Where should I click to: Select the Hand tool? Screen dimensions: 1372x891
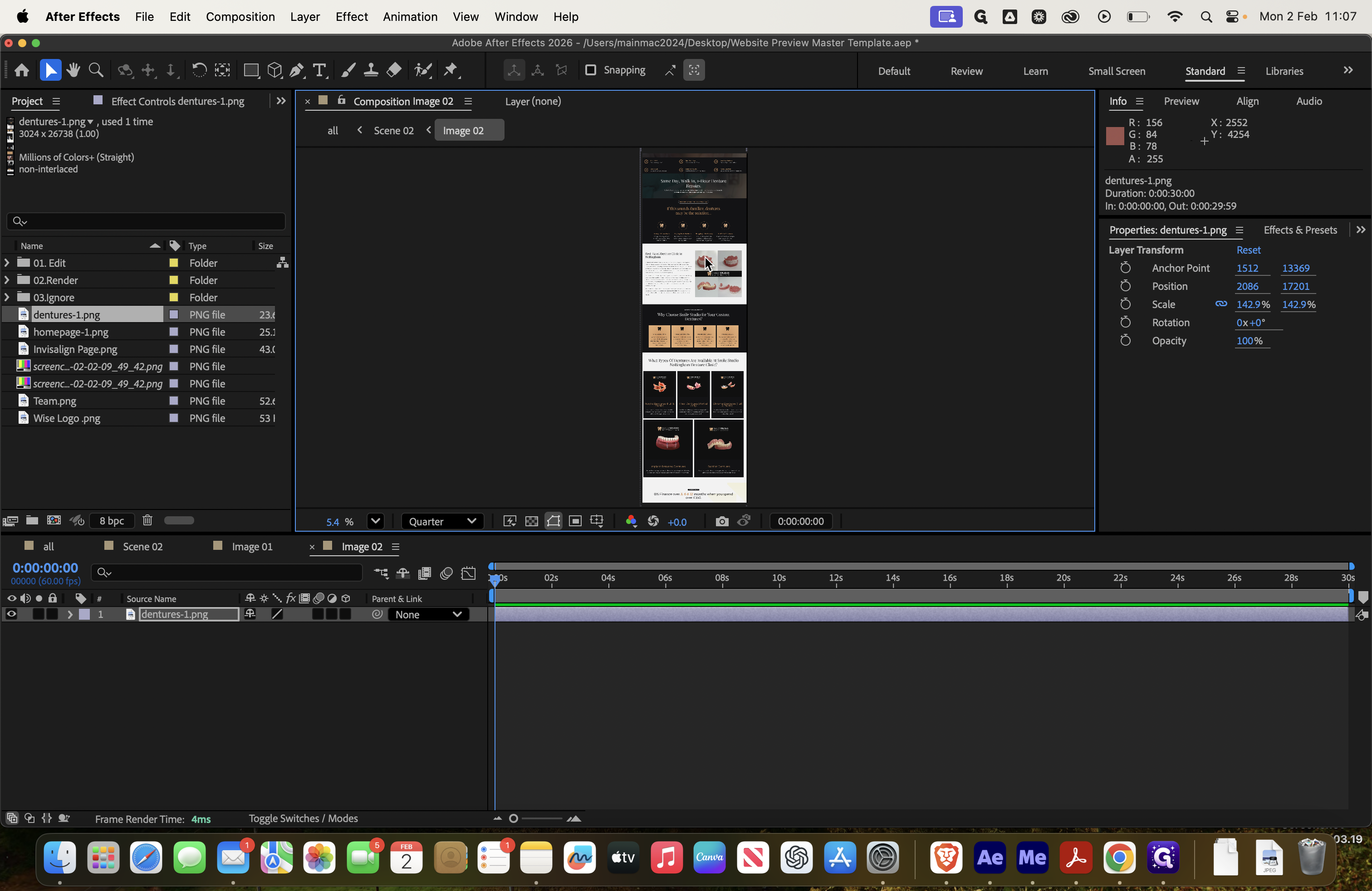[x=73, y=70]
